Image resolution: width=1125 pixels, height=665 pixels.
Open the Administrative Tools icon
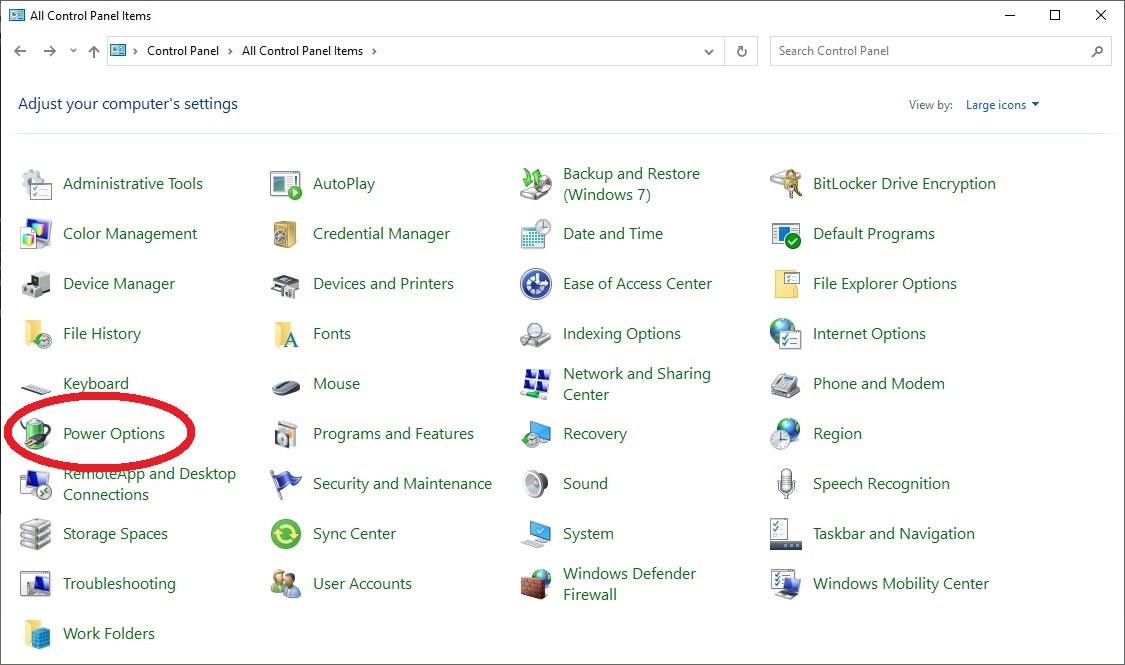pyautogui.click(x=36, y=184)
